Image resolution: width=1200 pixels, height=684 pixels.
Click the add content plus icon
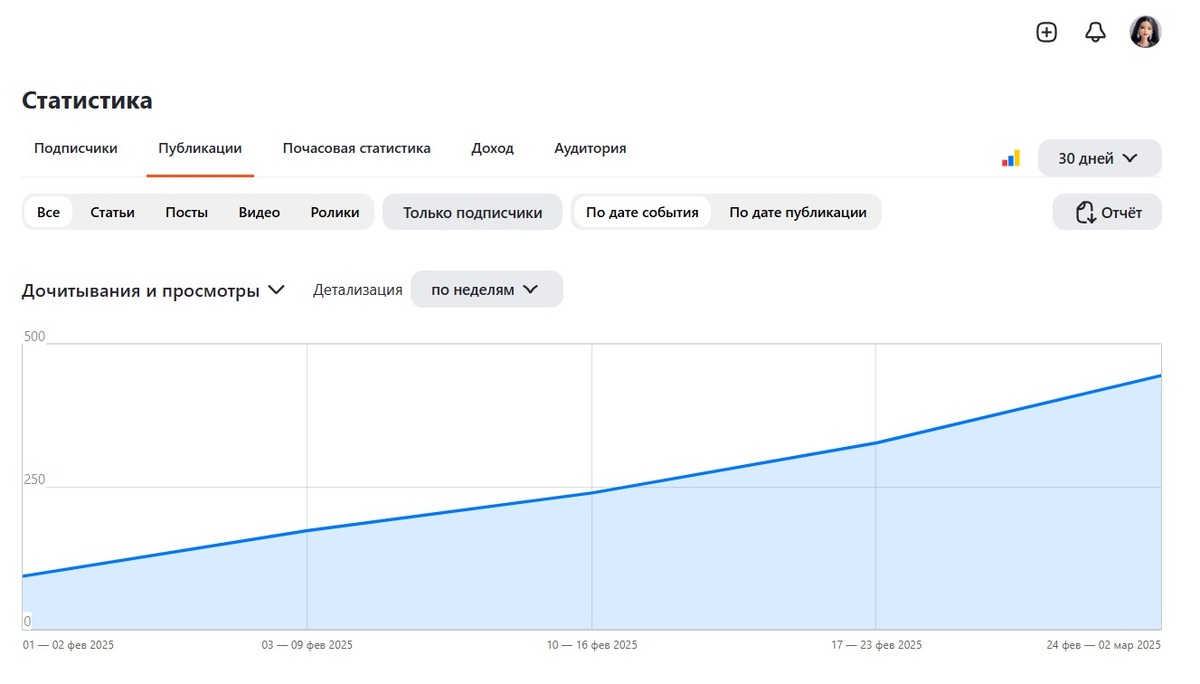click(1046, 32)
